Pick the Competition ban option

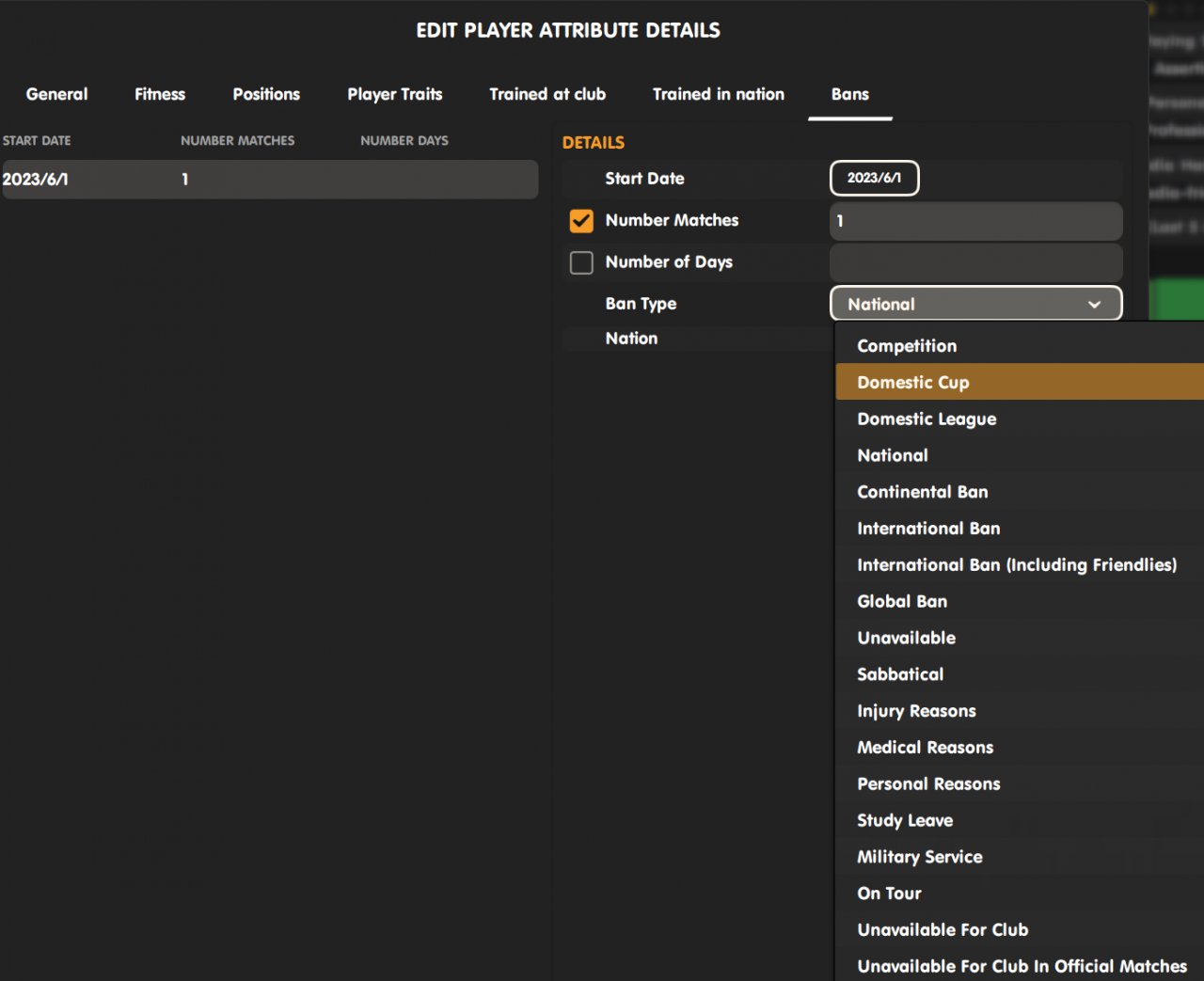906,346
